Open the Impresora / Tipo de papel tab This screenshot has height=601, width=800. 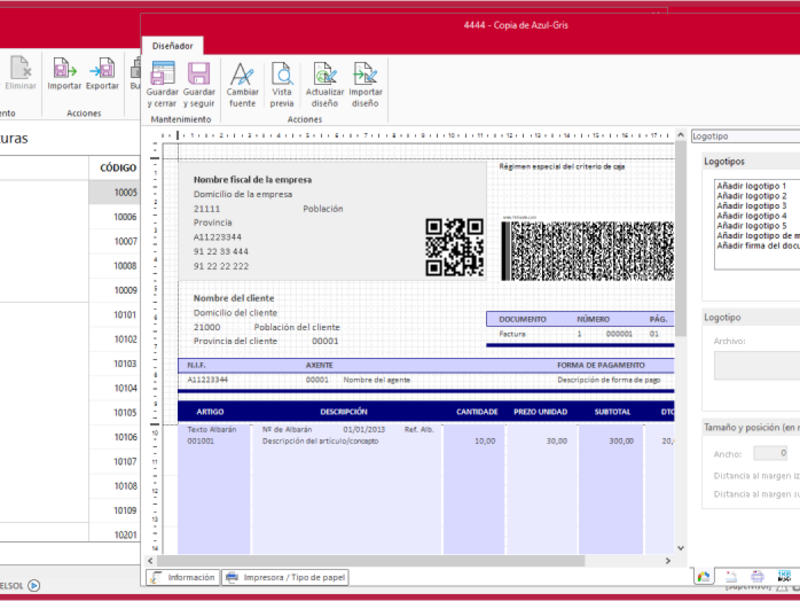284,577
